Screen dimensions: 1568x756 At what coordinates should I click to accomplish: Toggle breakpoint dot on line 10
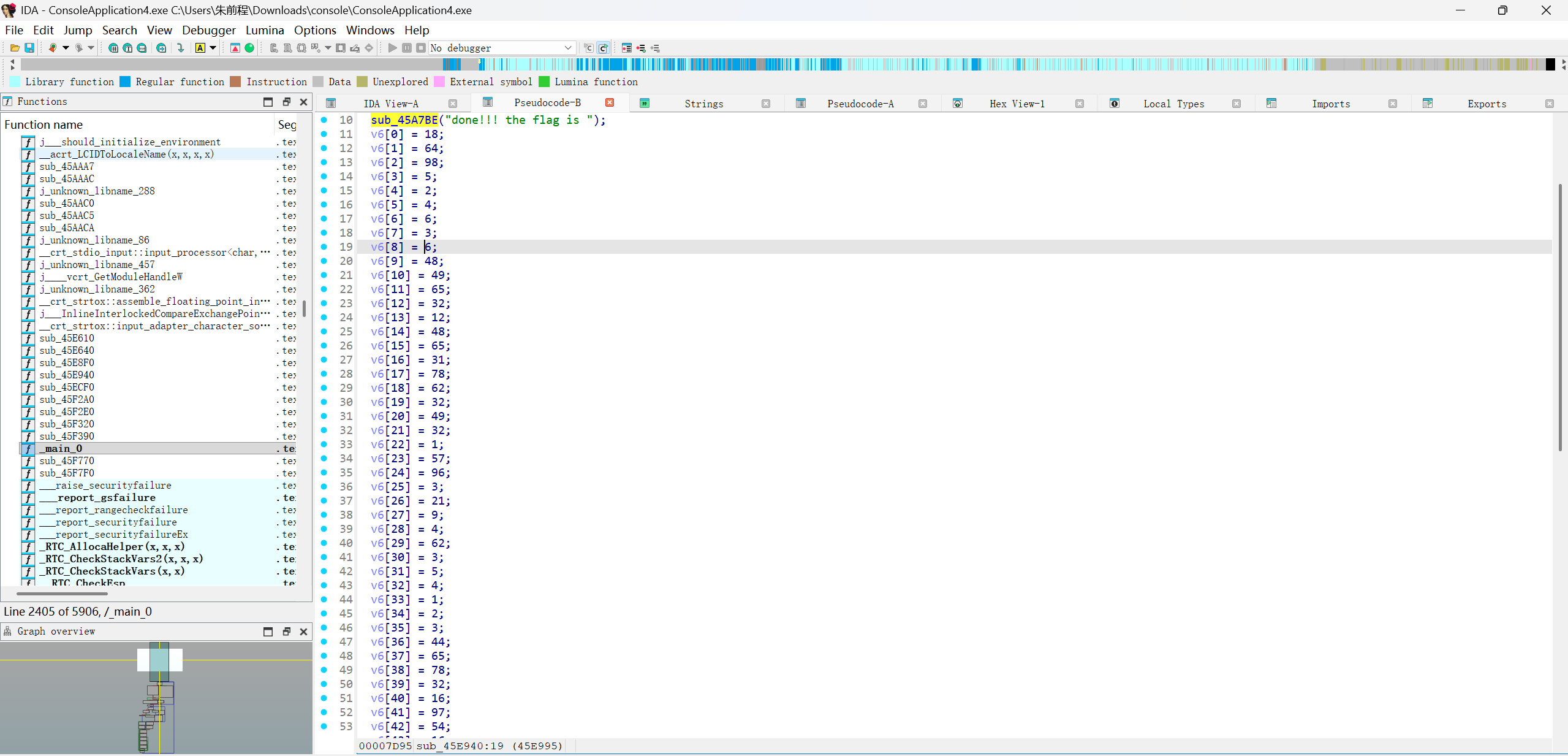(324, 120)
